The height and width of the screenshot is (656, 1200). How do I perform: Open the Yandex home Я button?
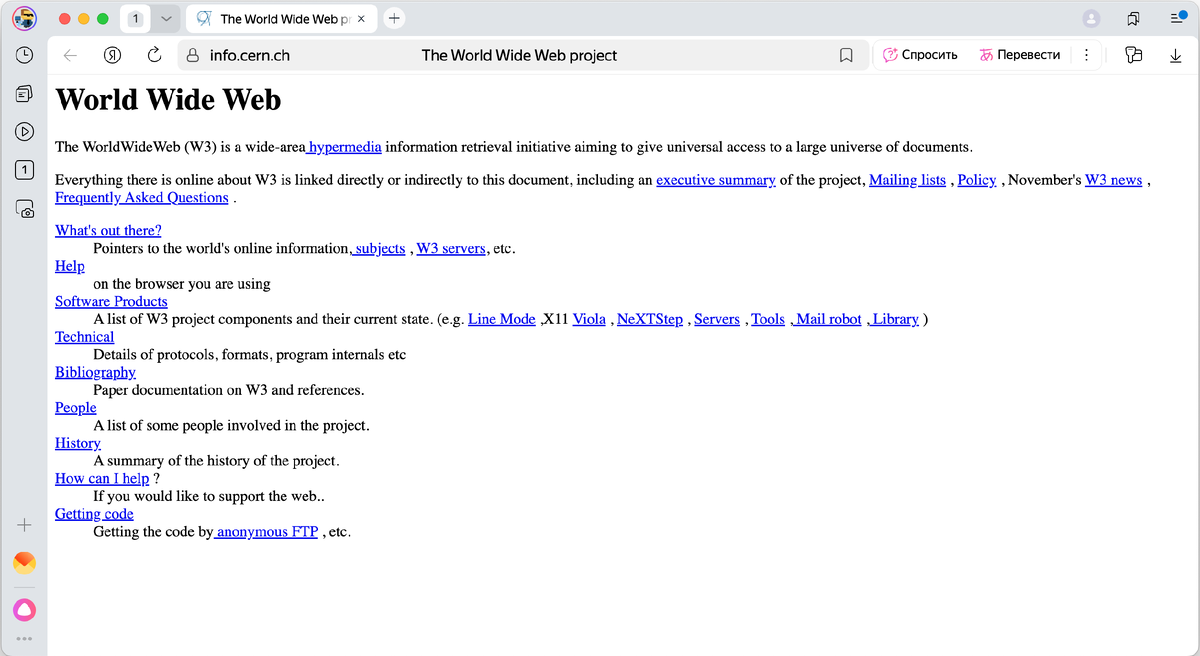pos(113,55)
